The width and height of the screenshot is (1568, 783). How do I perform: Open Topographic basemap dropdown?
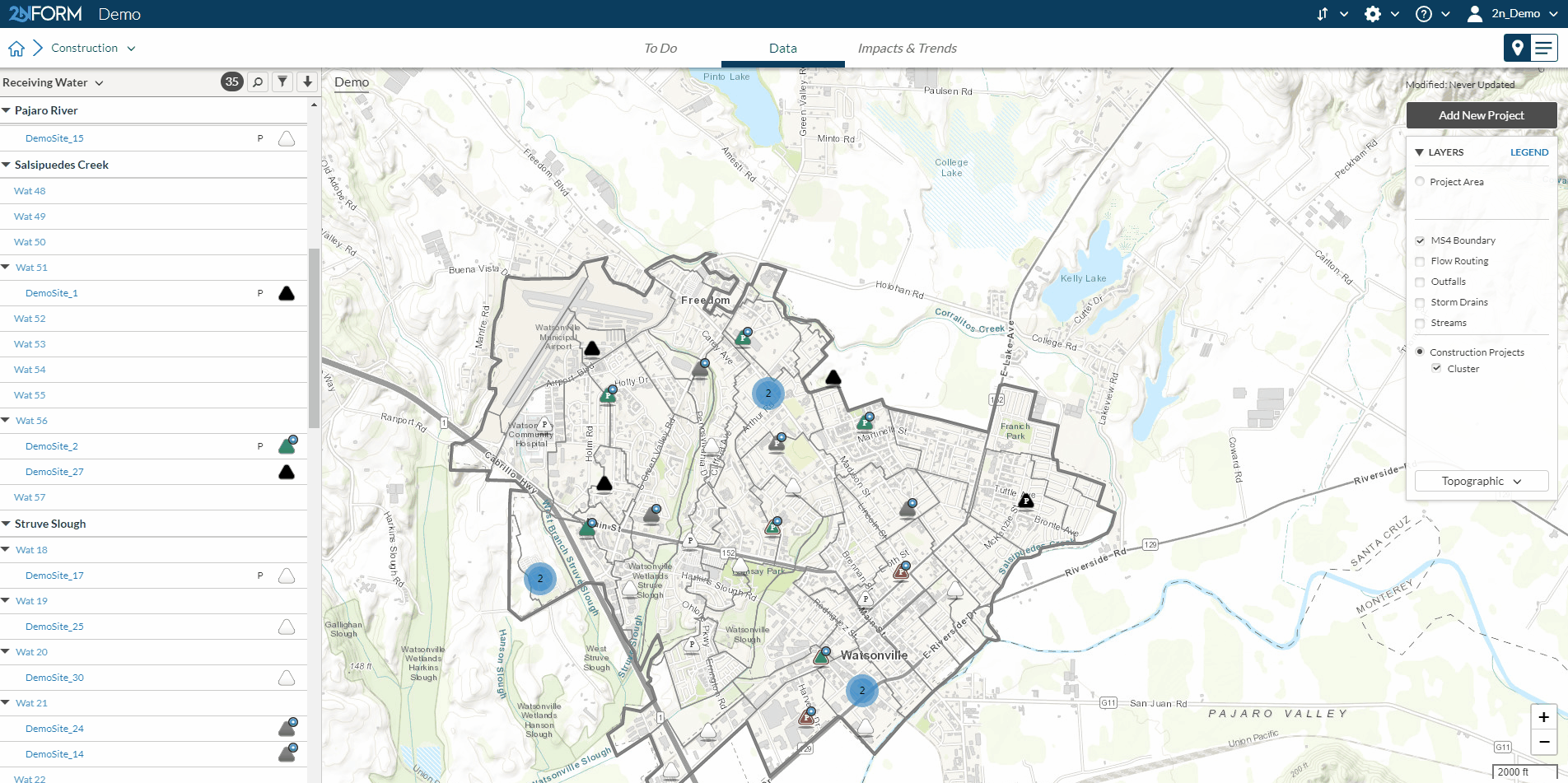pos(1482,481)
